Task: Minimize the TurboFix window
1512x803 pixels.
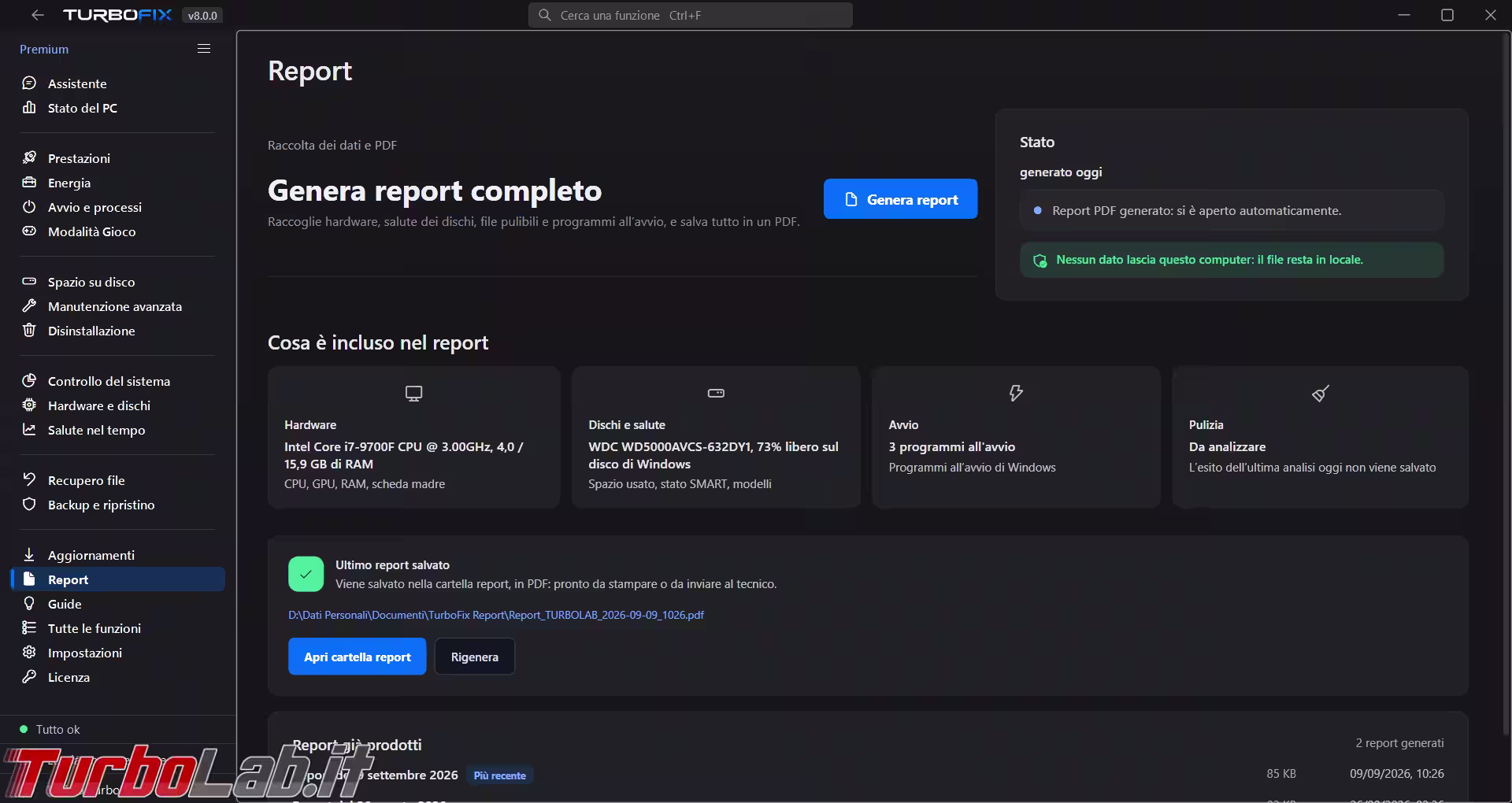Action: 1404,15
